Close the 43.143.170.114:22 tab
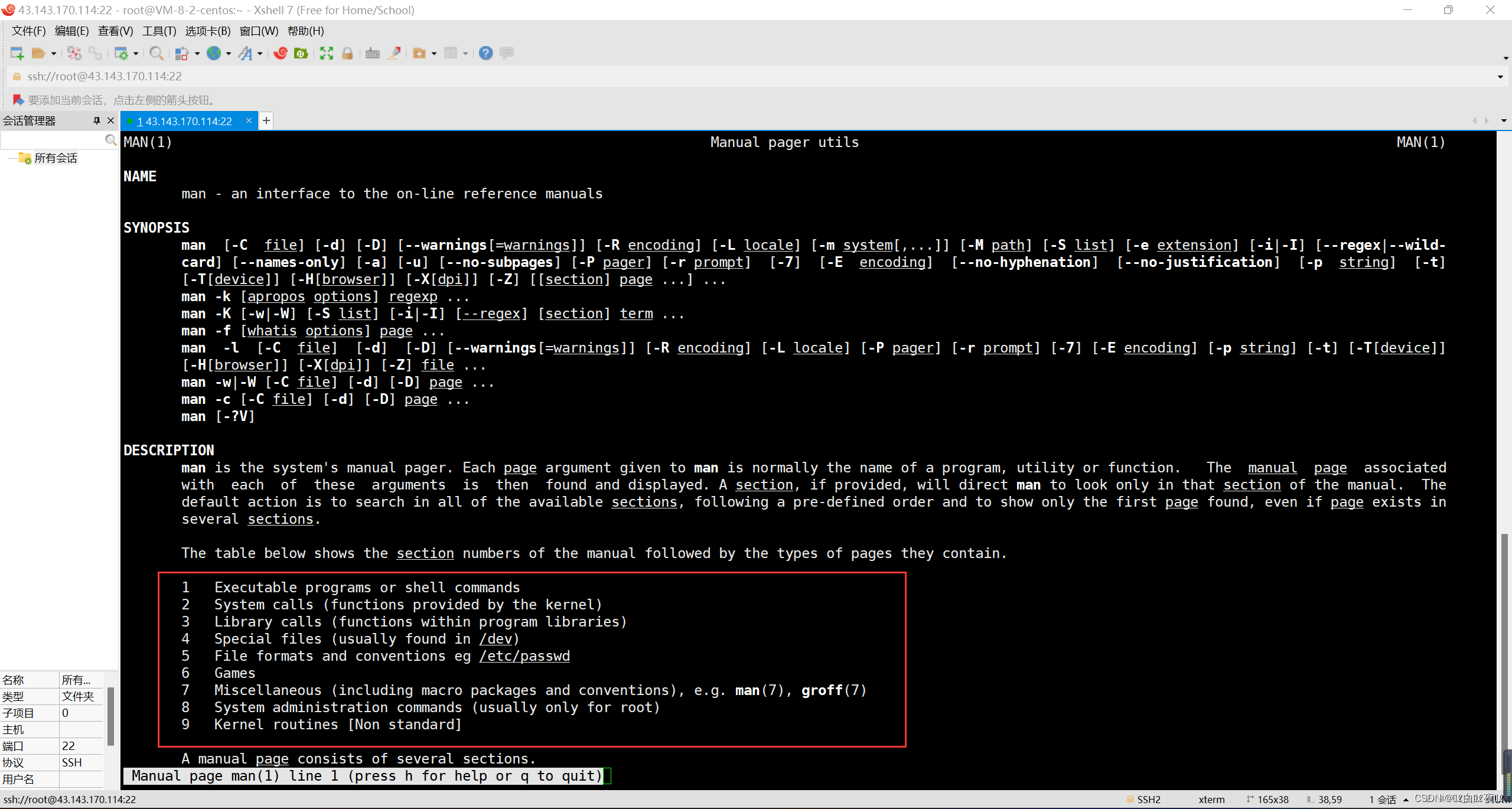 pos(249,120)
